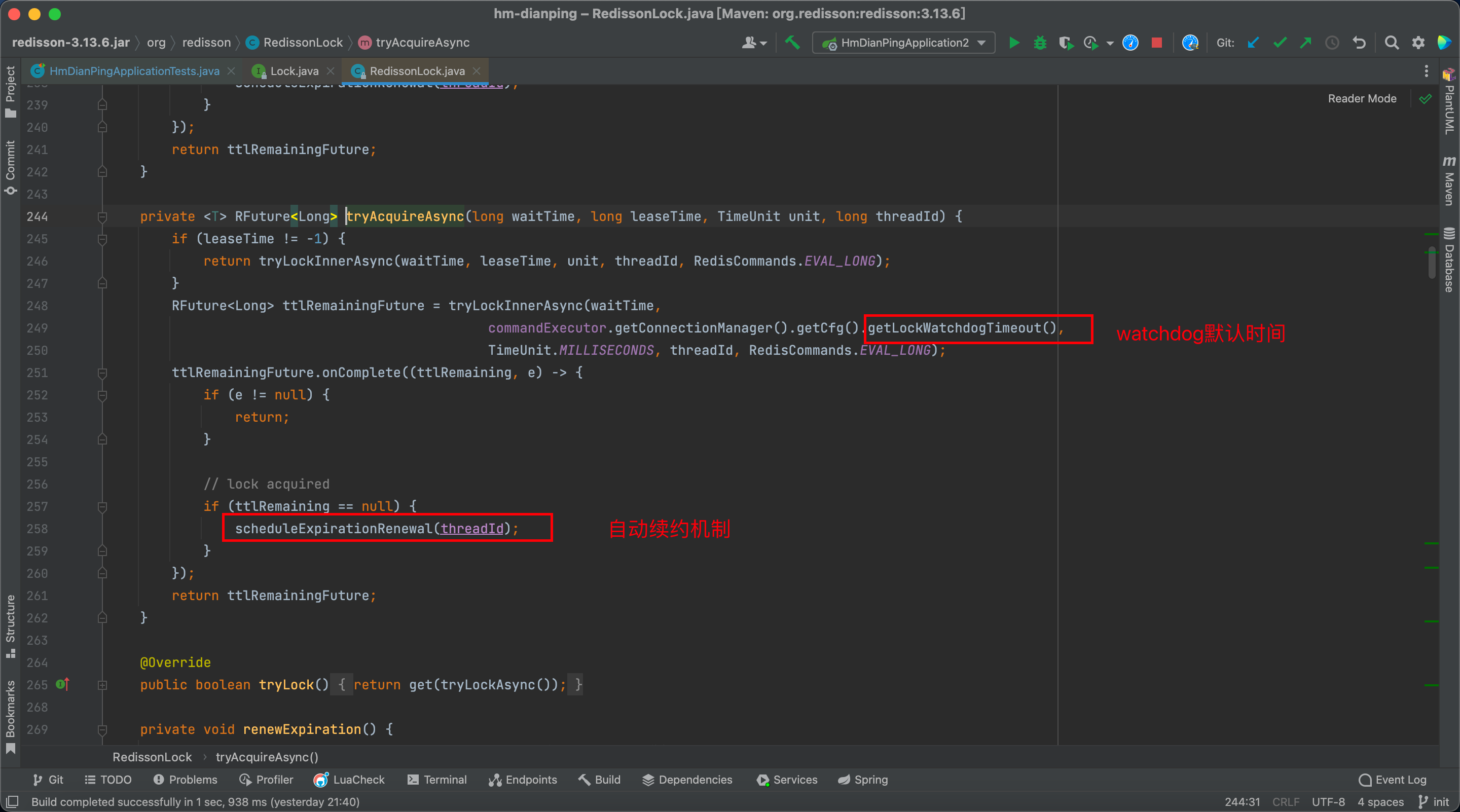The width and height of the screenshot is (1460, 812).
Task: Collapse the if block fold at line 245
Action: tap(102, 239)
